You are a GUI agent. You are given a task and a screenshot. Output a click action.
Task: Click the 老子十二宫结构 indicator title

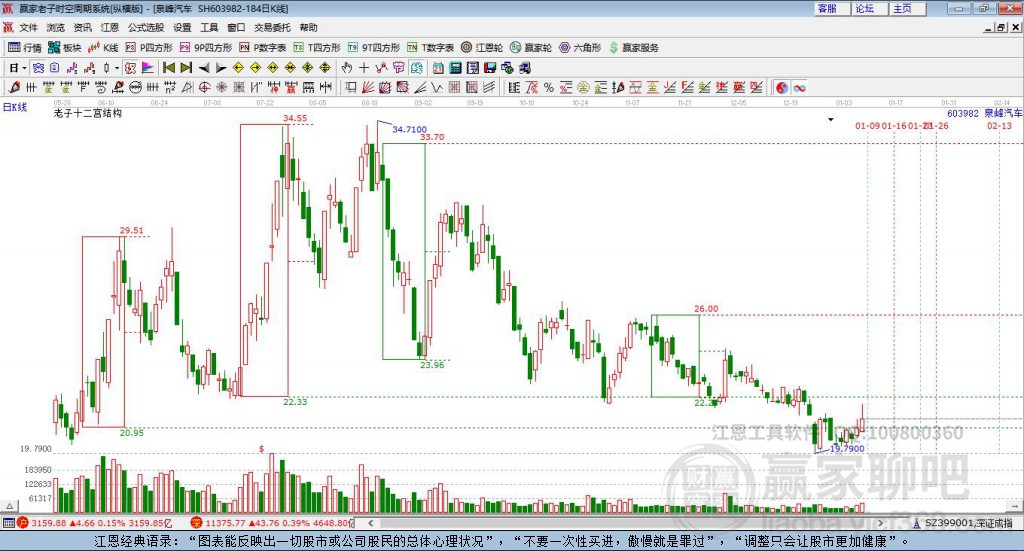tap(88, 113)
